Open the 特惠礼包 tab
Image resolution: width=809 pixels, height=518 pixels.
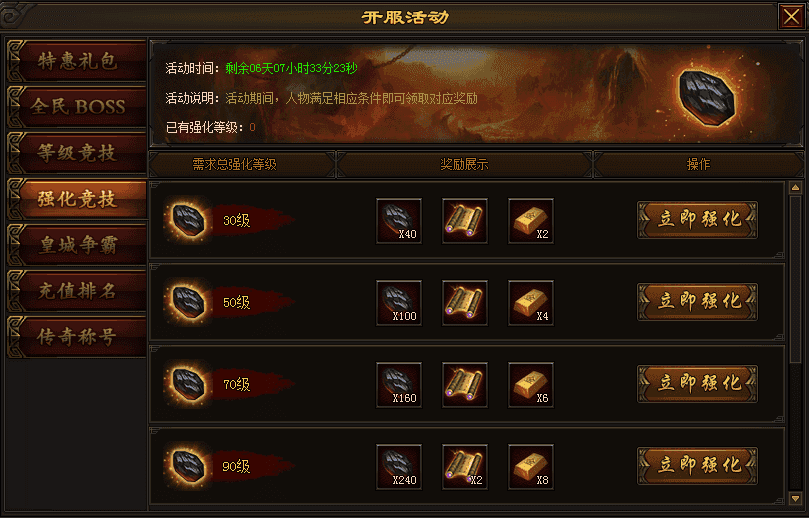click(77, 61)
